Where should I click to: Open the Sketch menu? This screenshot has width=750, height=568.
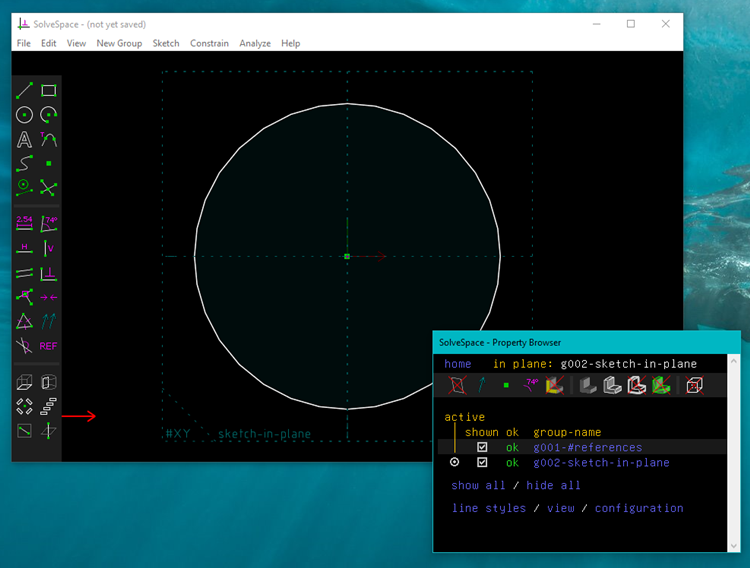166,43
